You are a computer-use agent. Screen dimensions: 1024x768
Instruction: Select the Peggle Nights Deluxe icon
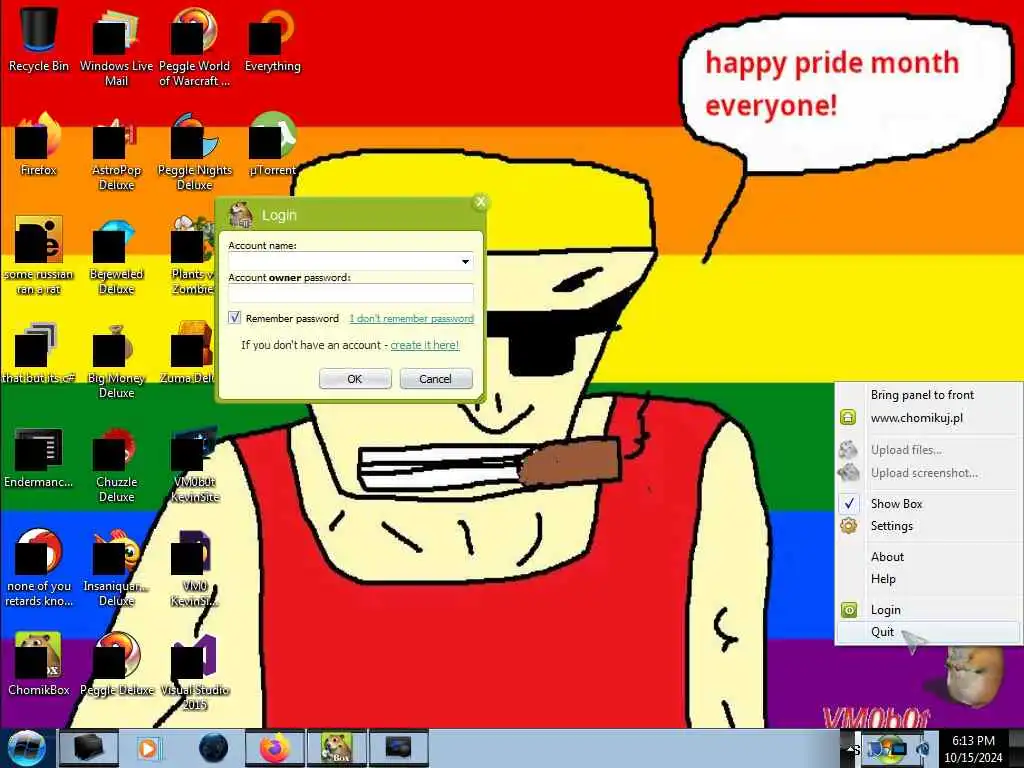point(195,152)
